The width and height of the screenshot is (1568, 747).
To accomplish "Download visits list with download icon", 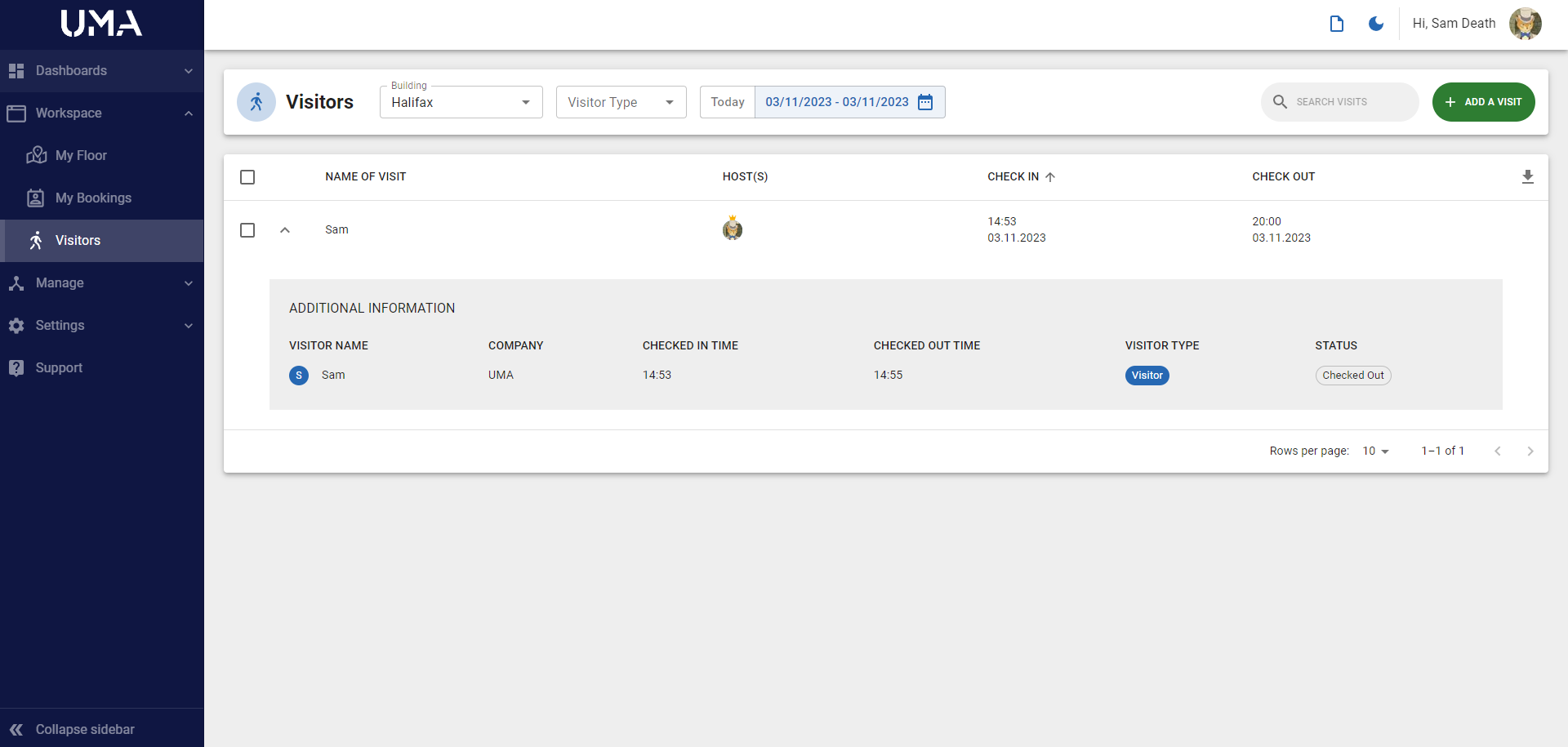I will [1527, 177].
